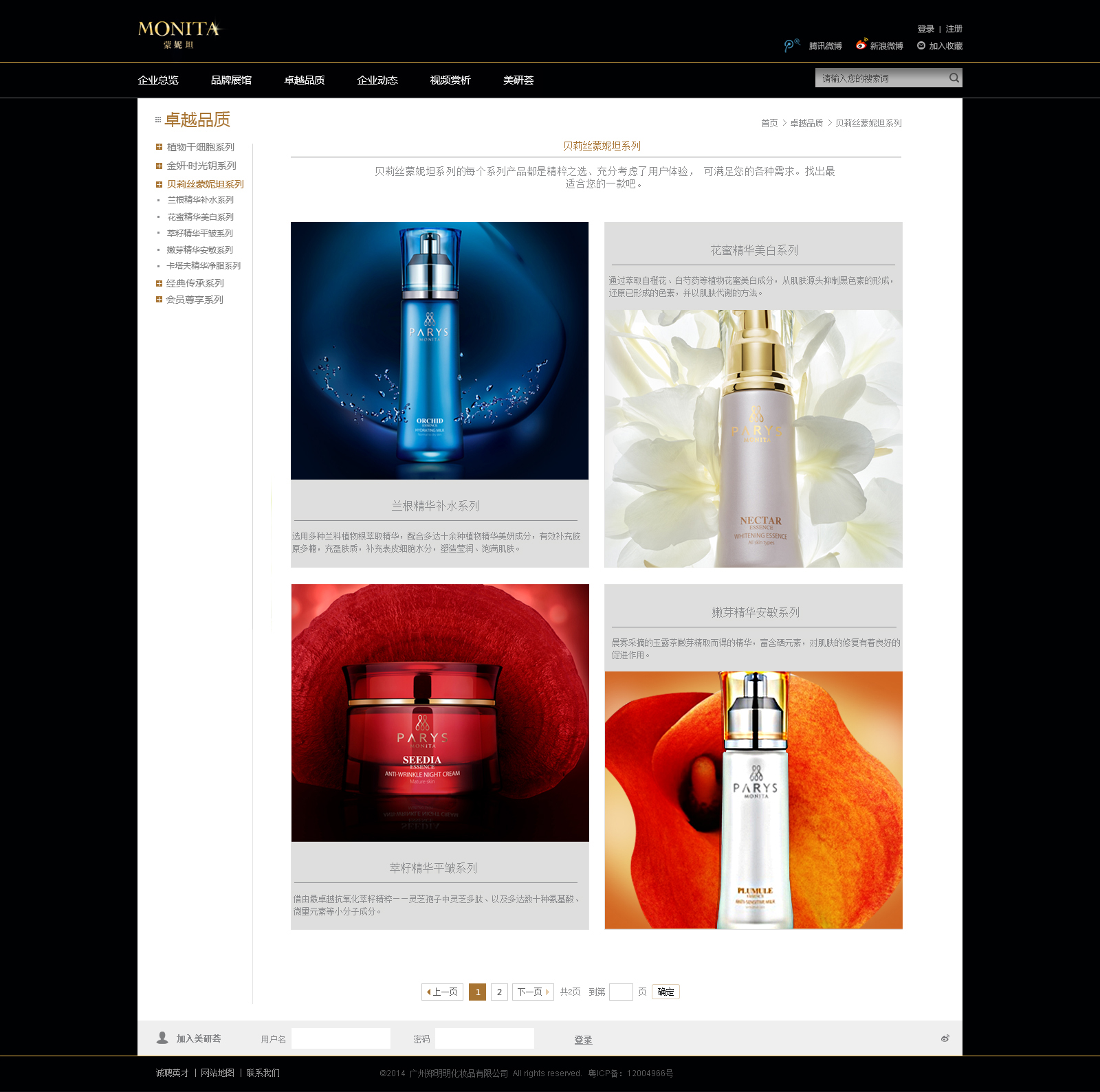1100x1092 pixels.
Task: Expand the 金妍·时光钥系列 category
Action: [x=159, y=166]
